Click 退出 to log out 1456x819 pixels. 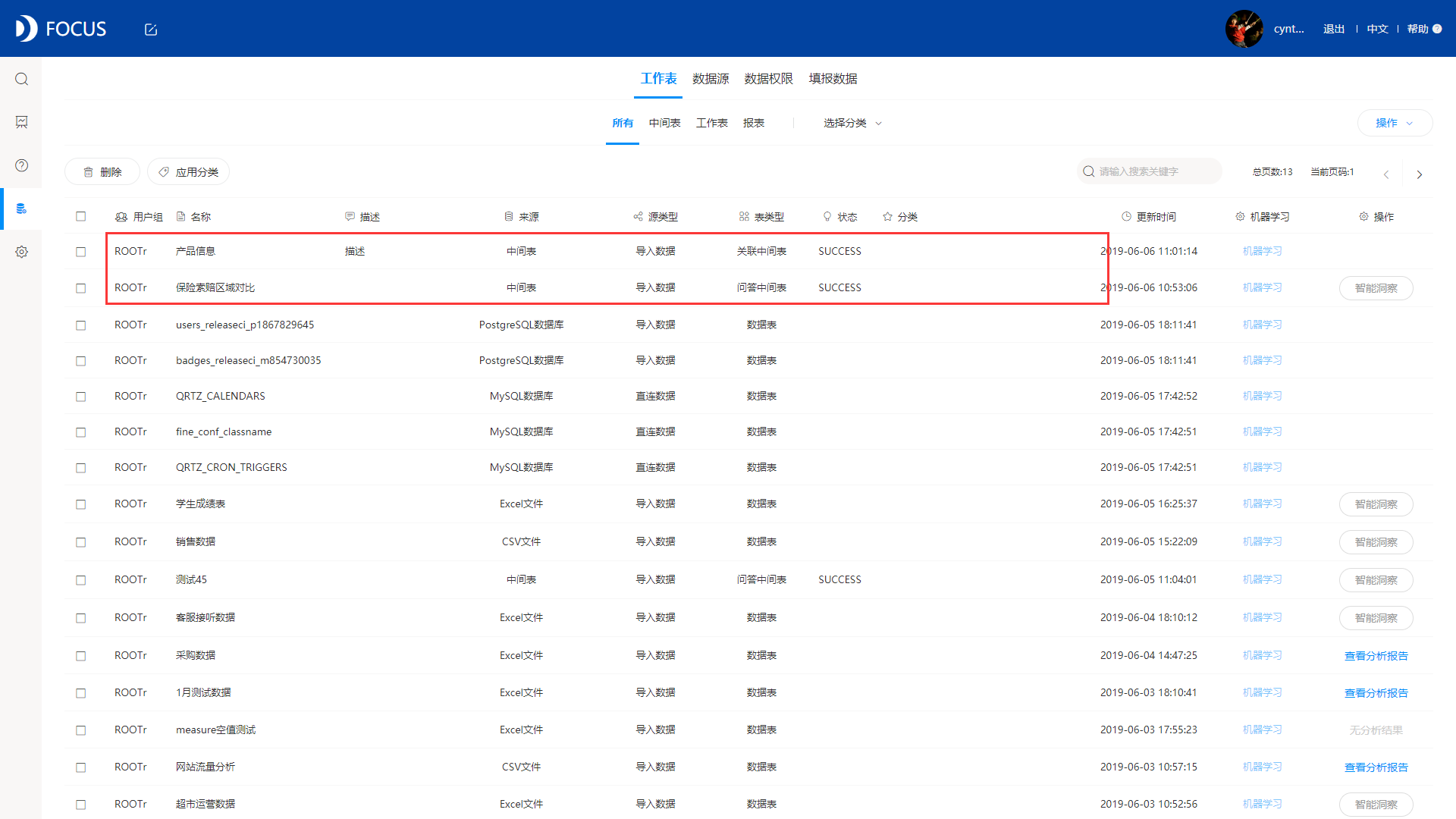click(1334, 29)
